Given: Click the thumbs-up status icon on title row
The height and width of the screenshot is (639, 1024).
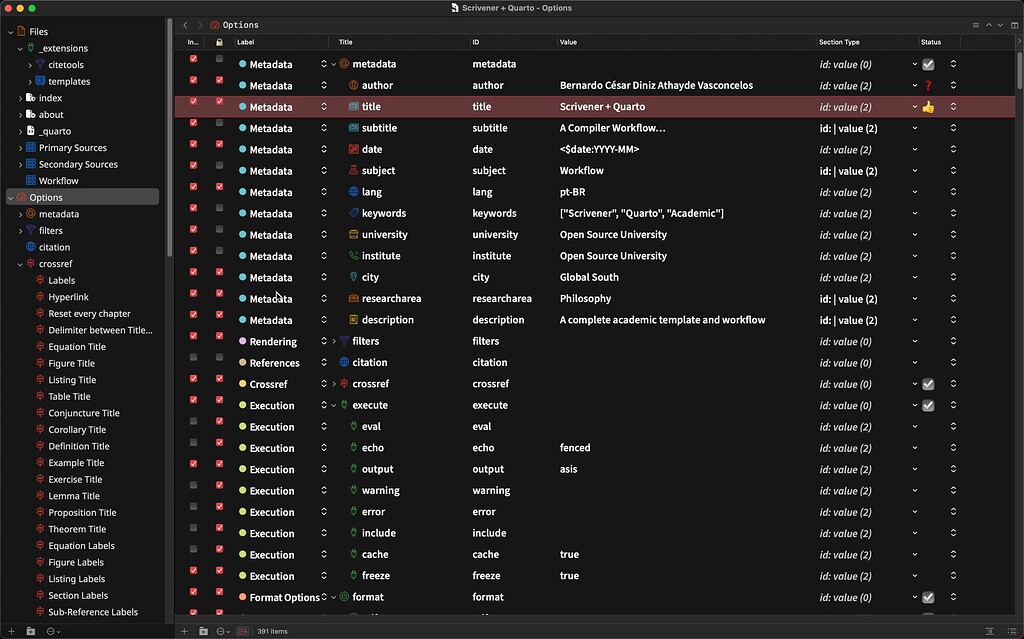Looking at the screenshot, I should tap(927, 106).
